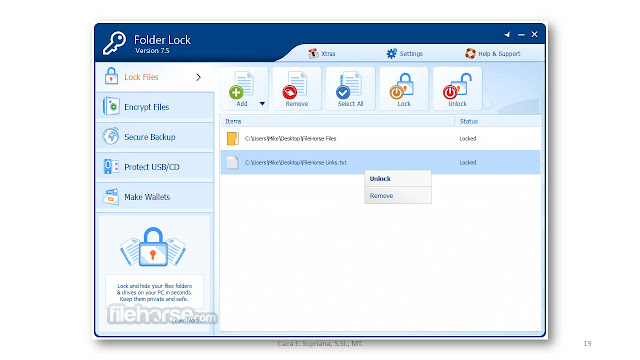Click the speaker icon in title bar

point(507,35)
